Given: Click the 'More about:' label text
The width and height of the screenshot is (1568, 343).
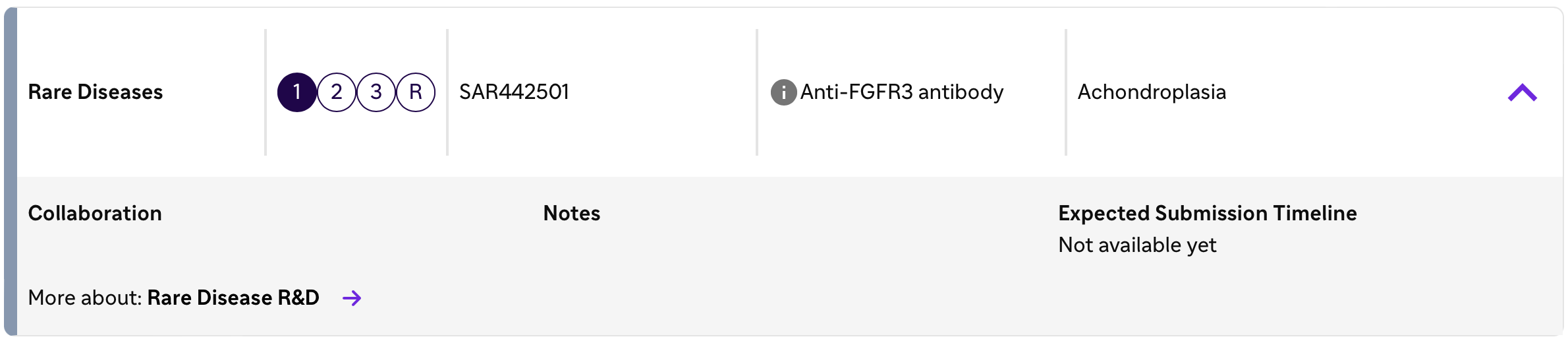Looking at the screenshot, I should pyautogui.click(x=85, y=298).
